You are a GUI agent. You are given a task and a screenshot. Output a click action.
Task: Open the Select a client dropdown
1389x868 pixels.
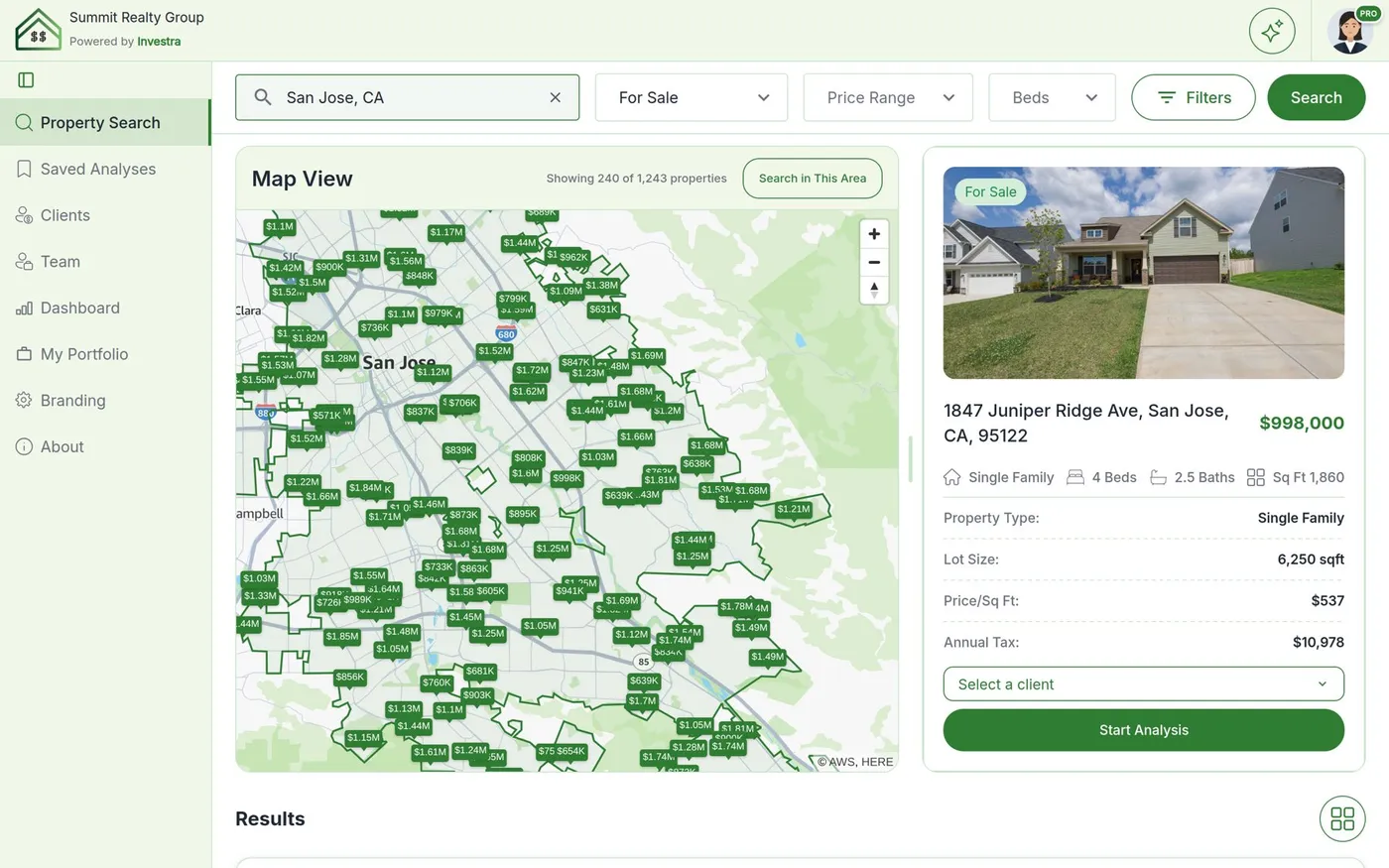tap(1143, 684)
